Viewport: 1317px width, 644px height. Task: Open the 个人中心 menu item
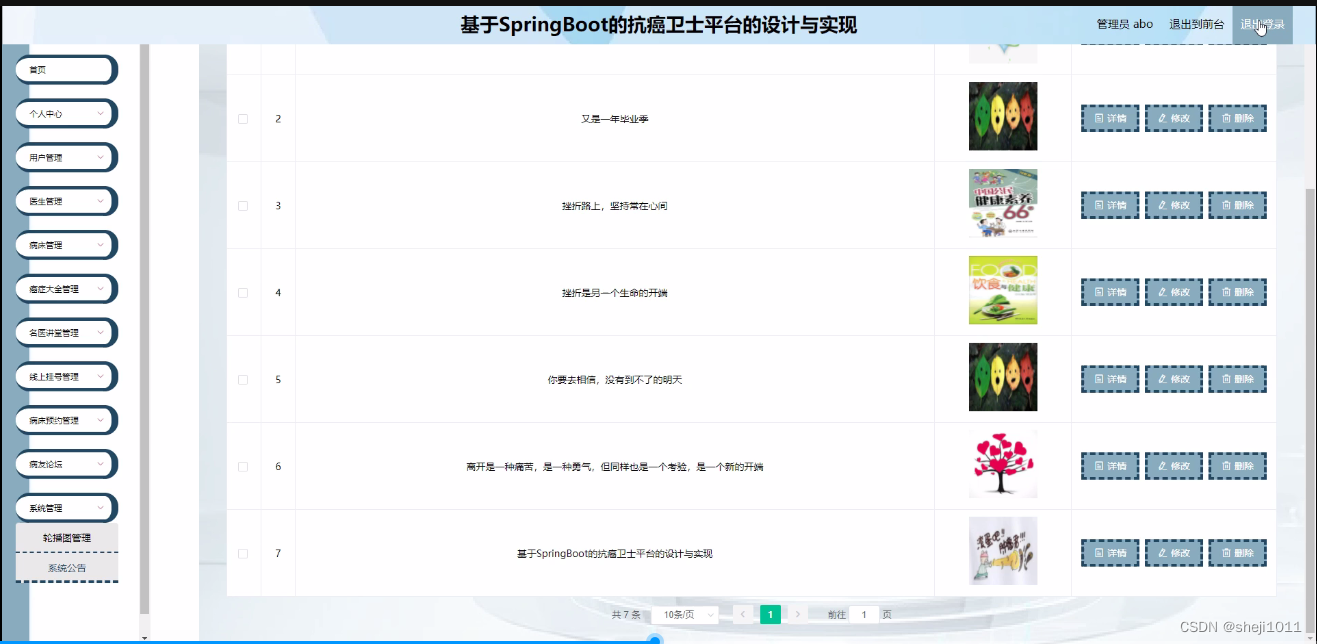tap(65, 113)
